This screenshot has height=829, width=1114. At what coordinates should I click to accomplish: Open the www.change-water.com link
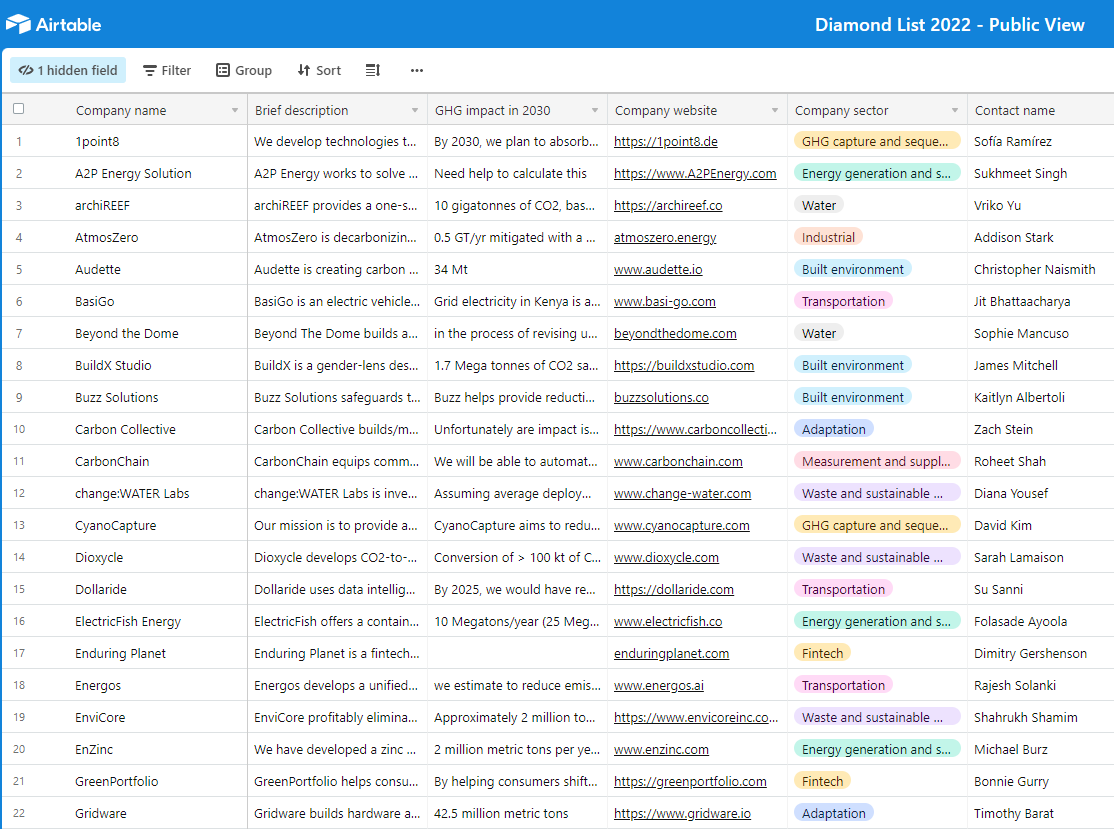click(682, 493)
